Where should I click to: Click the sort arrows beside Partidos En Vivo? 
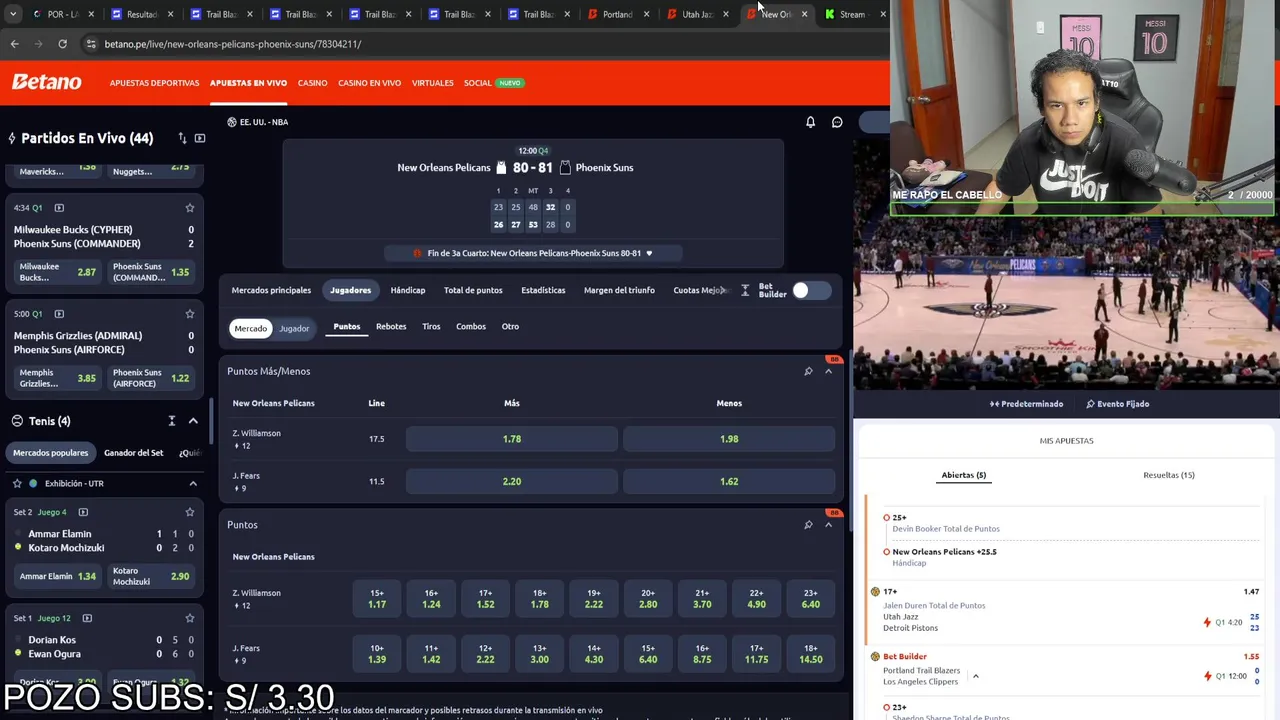point(182,138)
